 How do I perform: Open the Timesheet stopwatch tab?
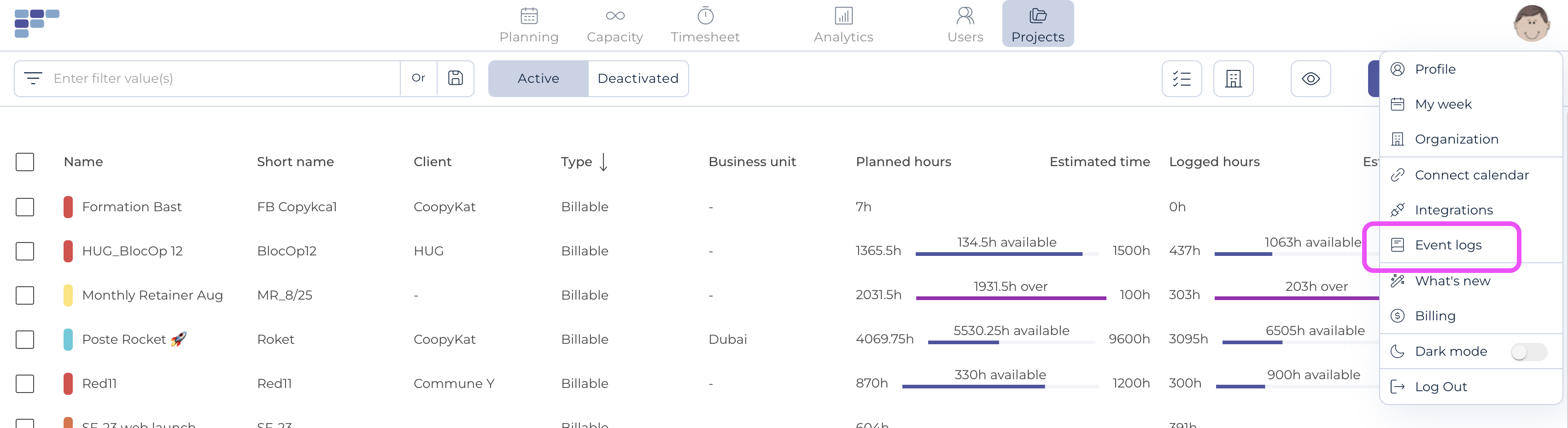click(x=705, y=24)
